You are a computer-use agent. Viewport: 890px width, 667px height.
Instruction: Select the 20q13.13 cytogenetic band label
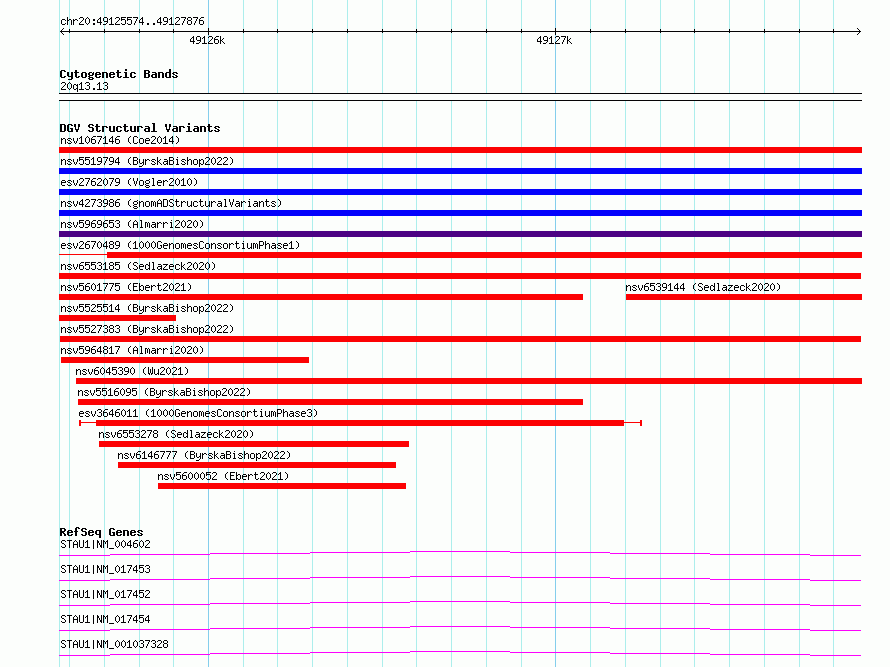(84, 86)
